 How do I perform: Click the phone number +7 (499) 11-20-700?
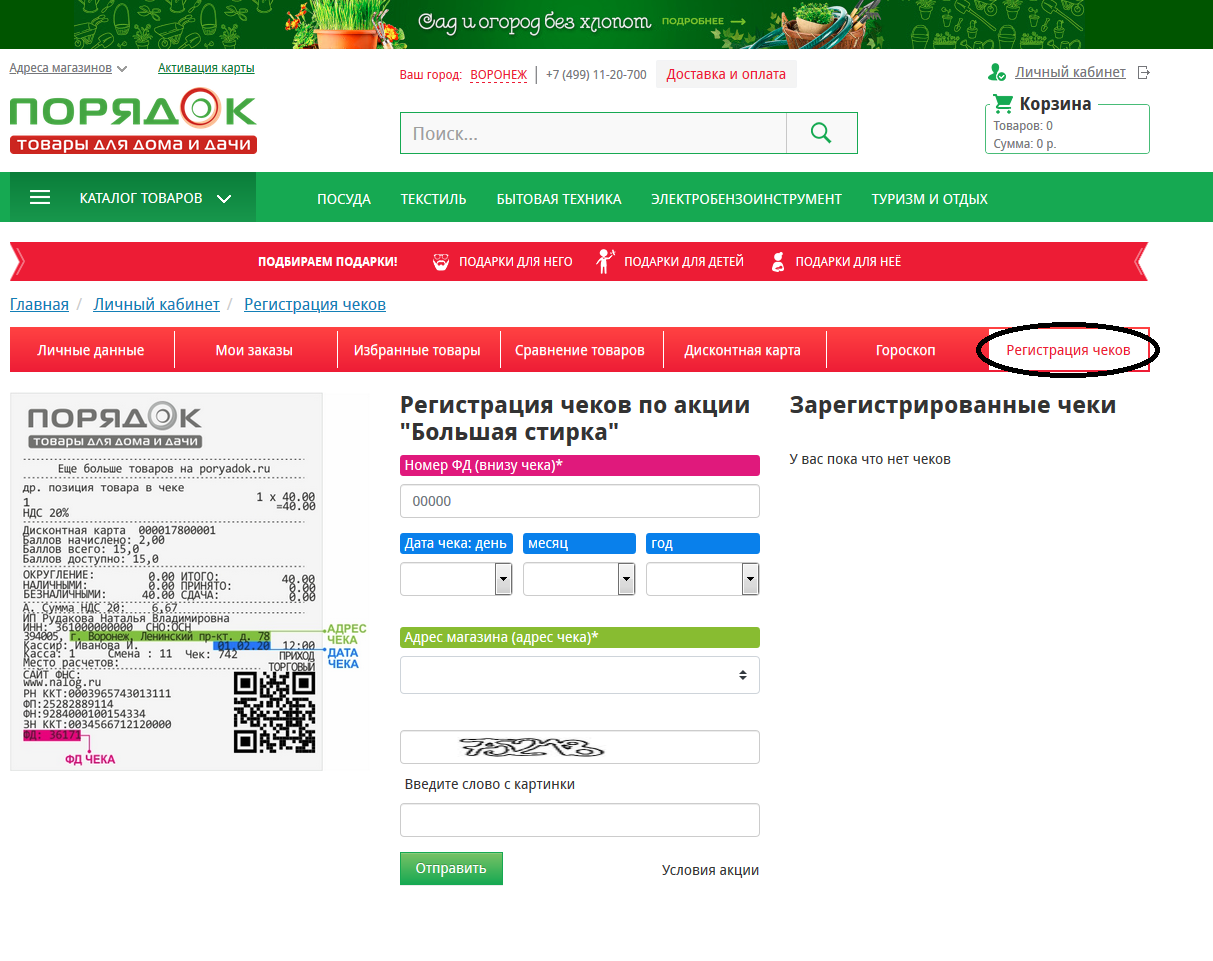tap(596, 75)
